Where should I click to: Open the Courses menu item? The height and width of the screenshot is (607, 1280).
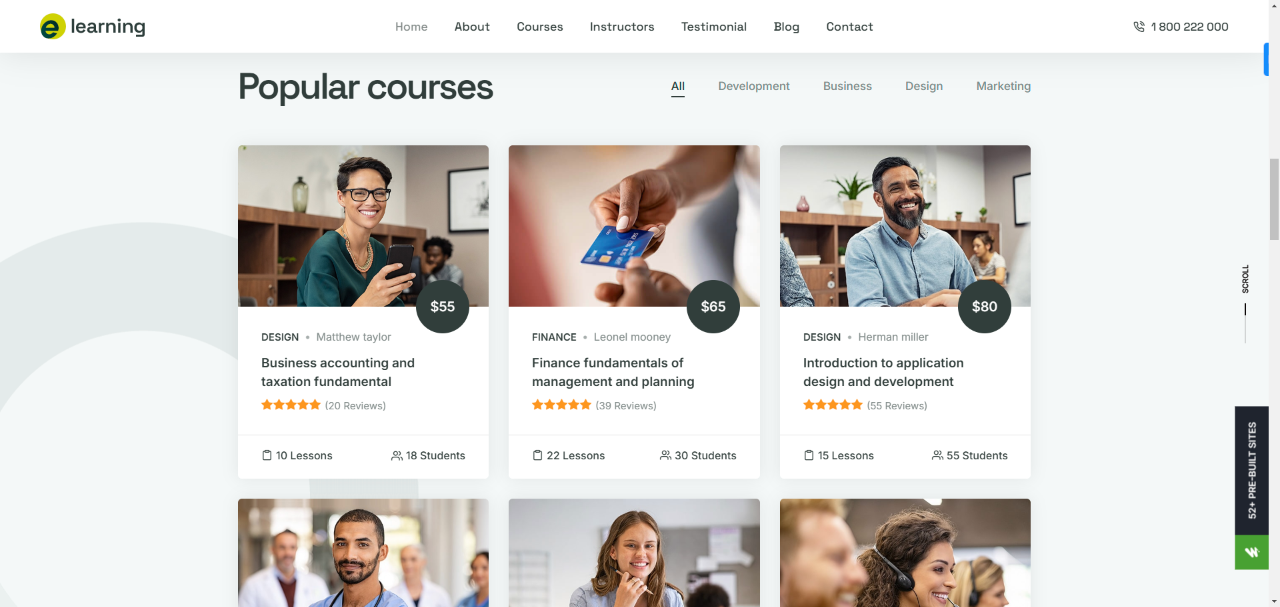540,27
